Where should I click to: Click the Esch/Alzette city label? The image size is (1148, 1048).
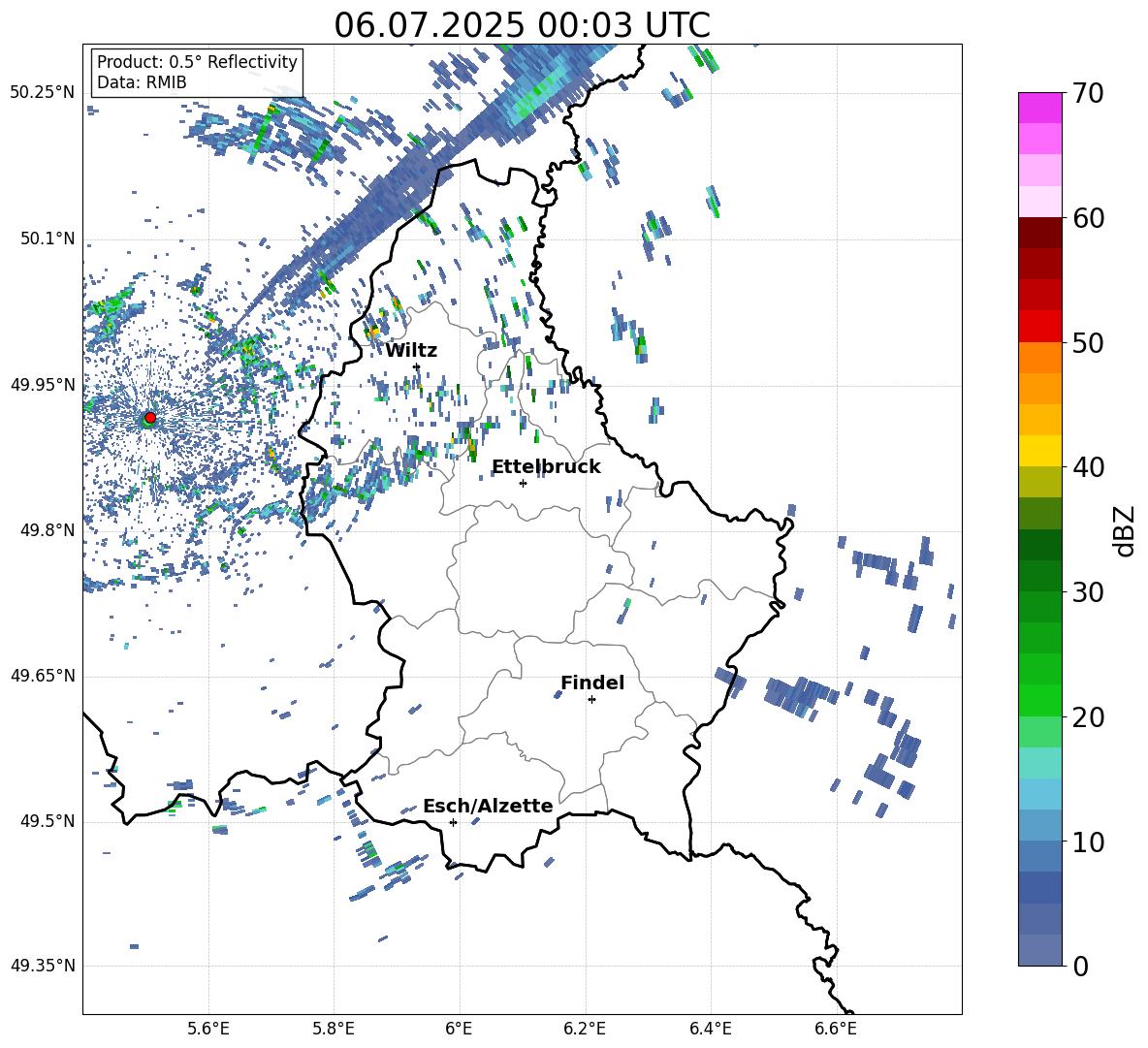pyautogui.click(x=488, y=806)
